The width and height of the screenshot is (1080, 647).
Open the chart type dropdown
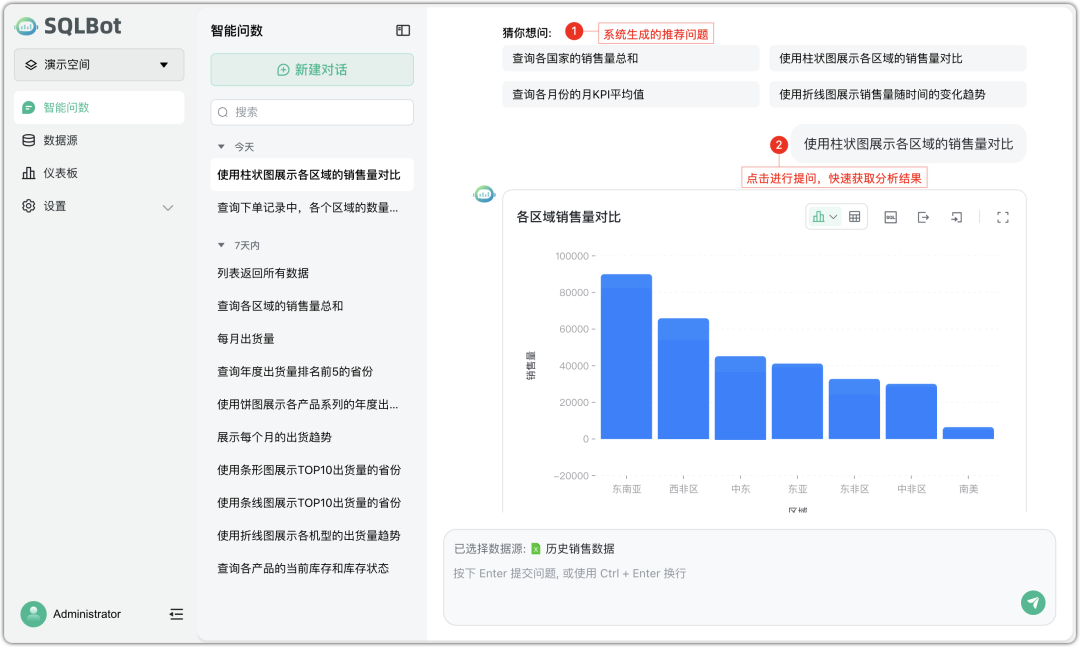pos(833,216)
